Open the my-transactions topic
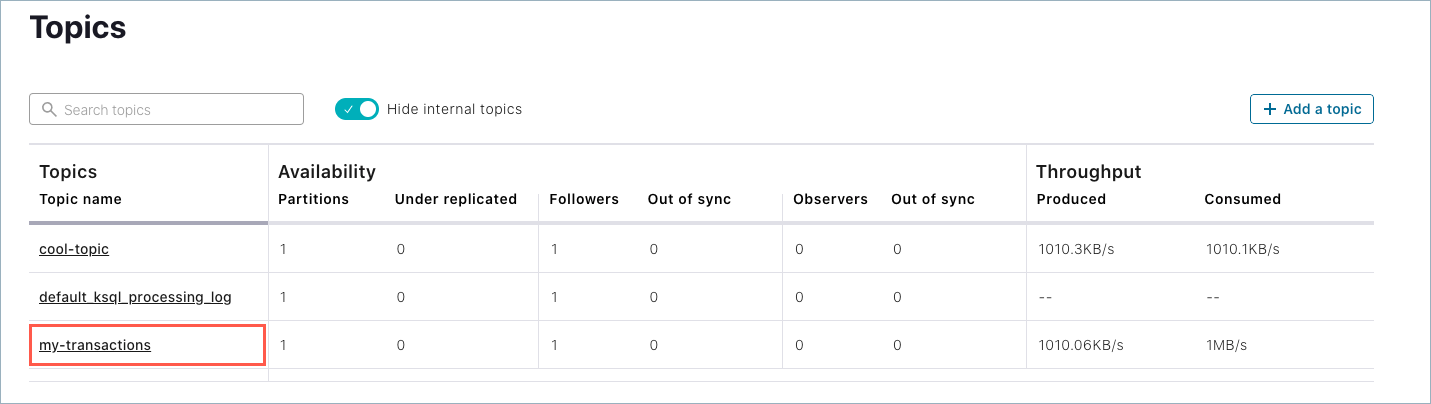Viewport: 1431px width, 404px height. point(95,345)
